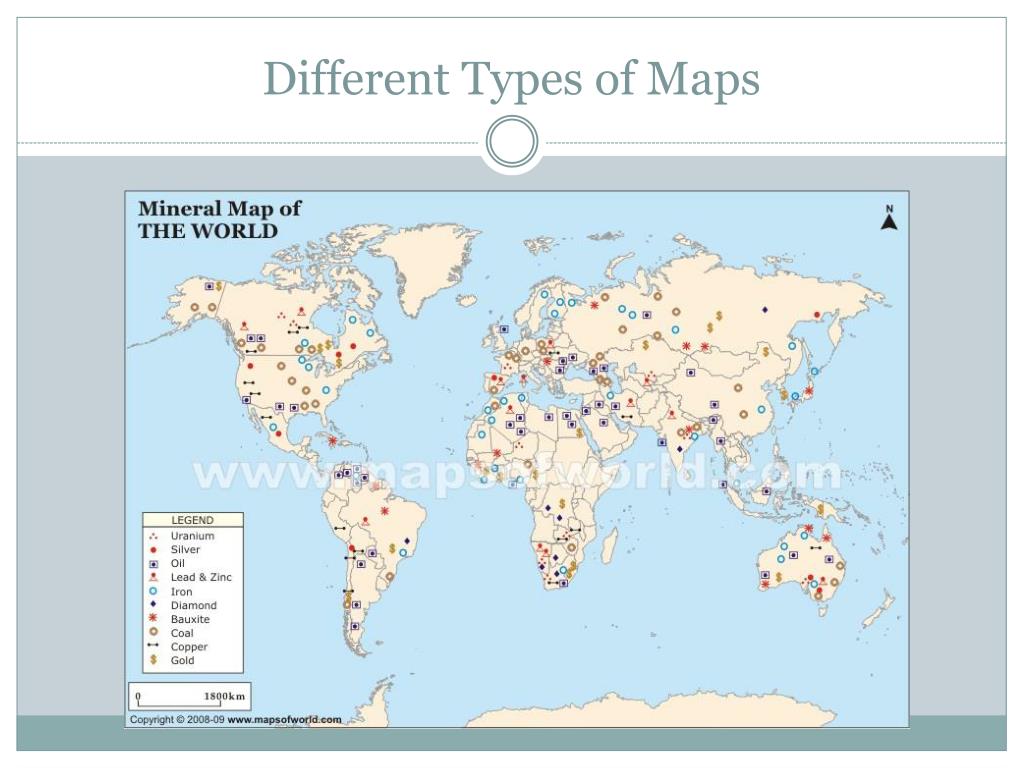This screenshot has height=768, width=1024.
Task: Click the Oil square symbol in legend
Action: tap(154, 564)
